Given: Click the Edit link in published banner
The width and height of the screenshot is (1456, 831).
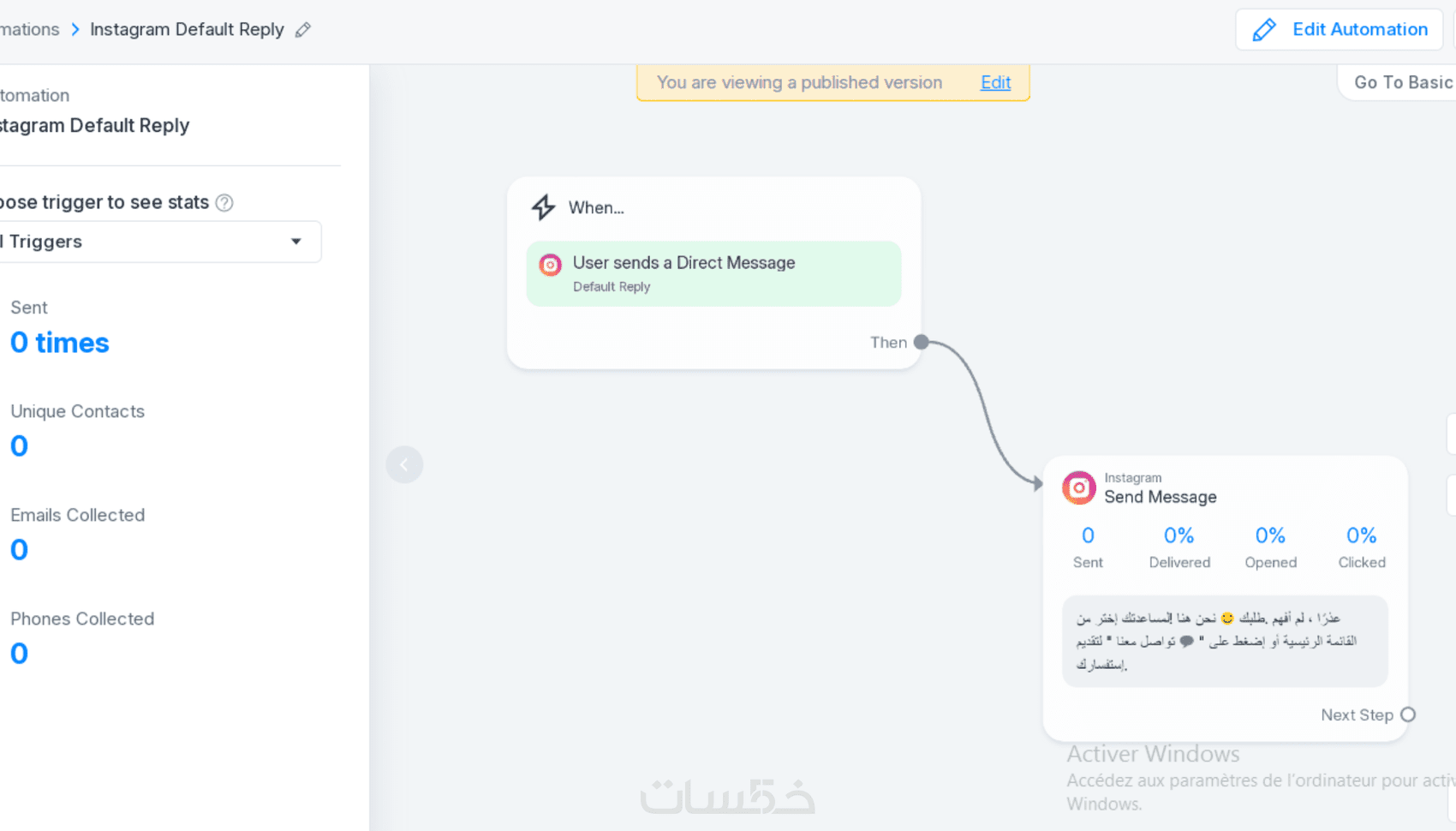Looking at the screenshot, I should click(995, 82).
